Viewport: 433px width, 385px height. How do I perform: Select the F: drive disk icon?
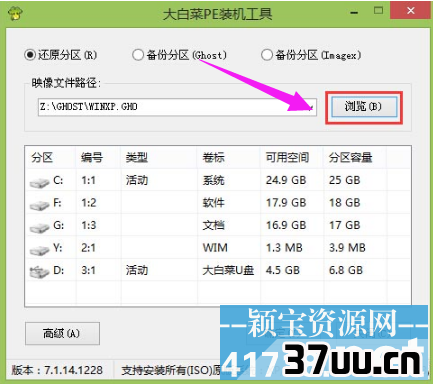(x=39, y=205)
